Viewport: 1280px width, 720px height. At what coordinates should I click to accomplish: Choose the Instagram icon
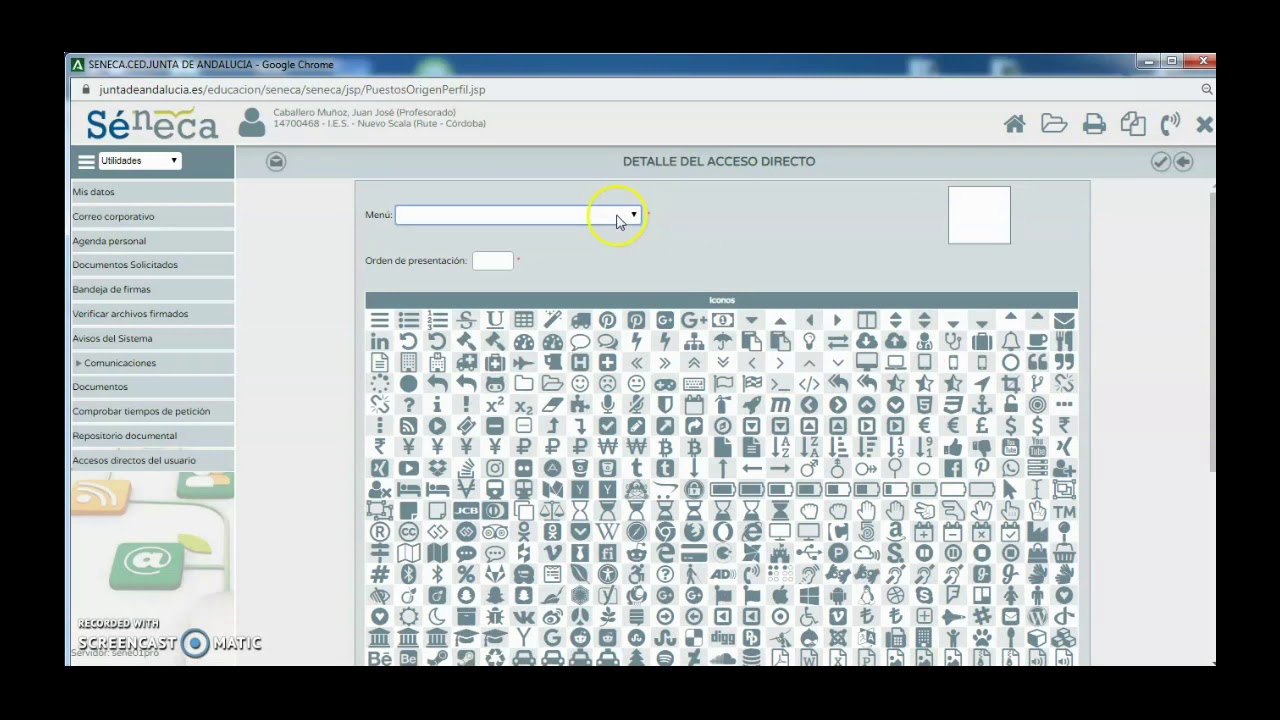(495, 468)
